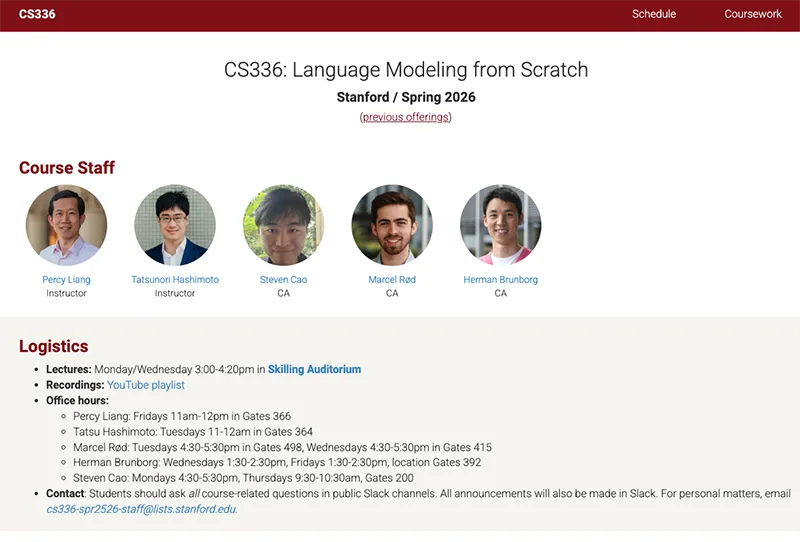Click 'Instructor' under Percy Liang
Viewport: 800px width, 542px height.
[x=66, y=293]
